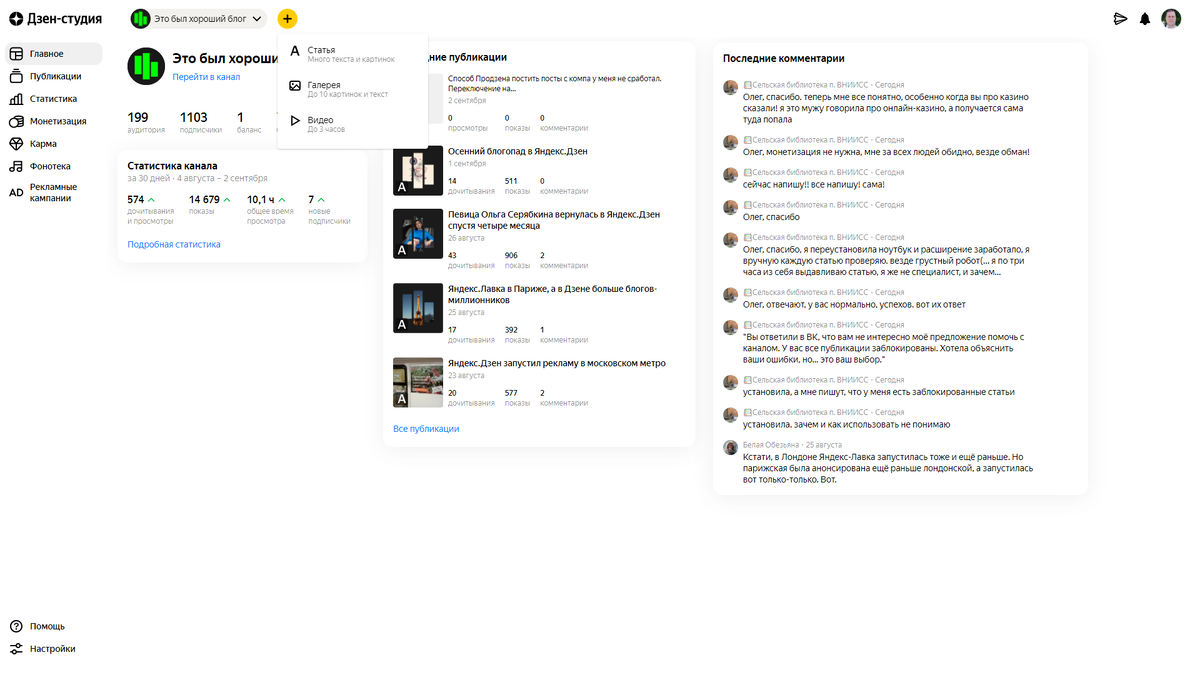Viewport: 1200px width, 675px height.
Task: Open the notifications bell
Action: [1145, 18]
